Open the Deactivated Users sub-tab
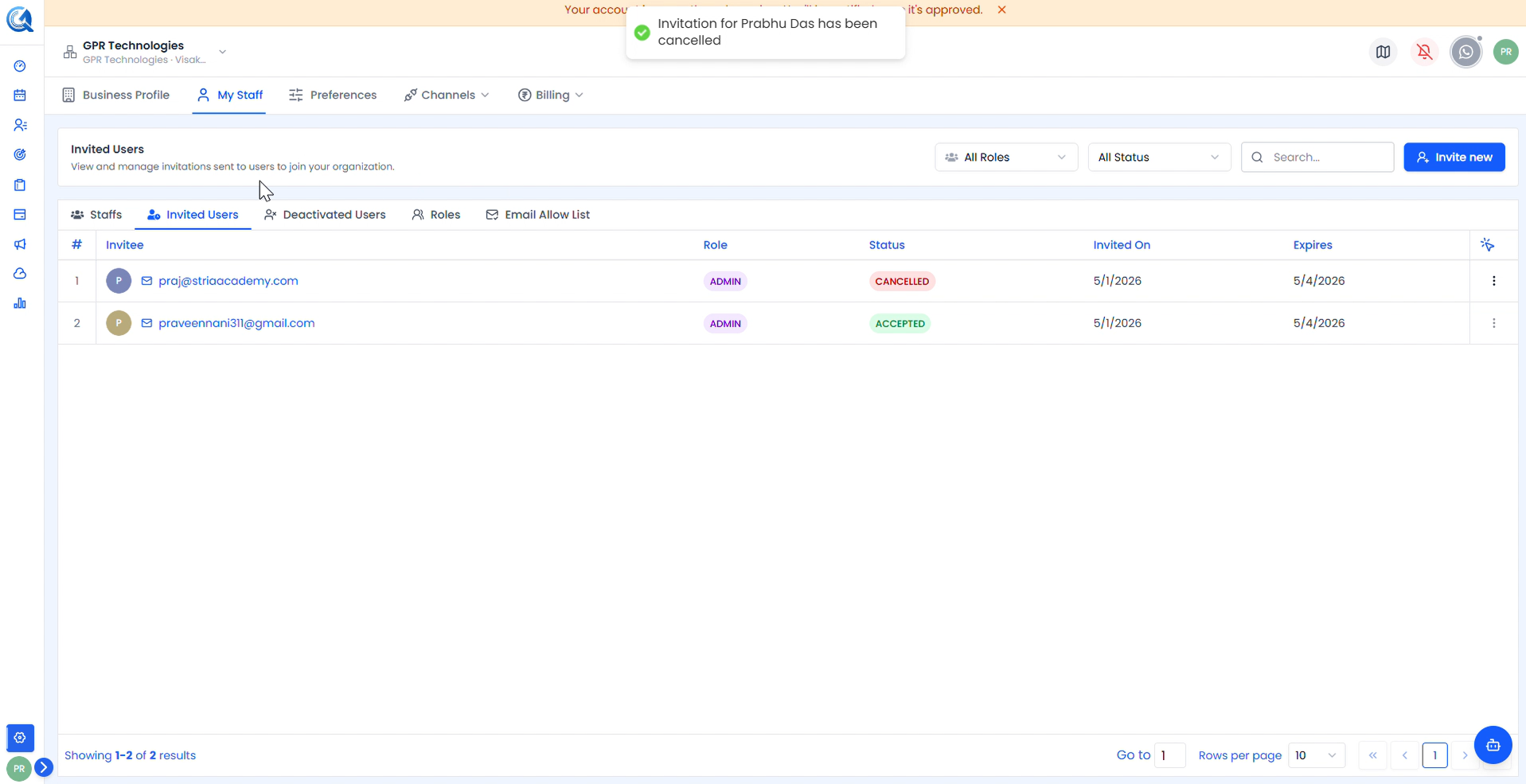 (x=325, y=215)
